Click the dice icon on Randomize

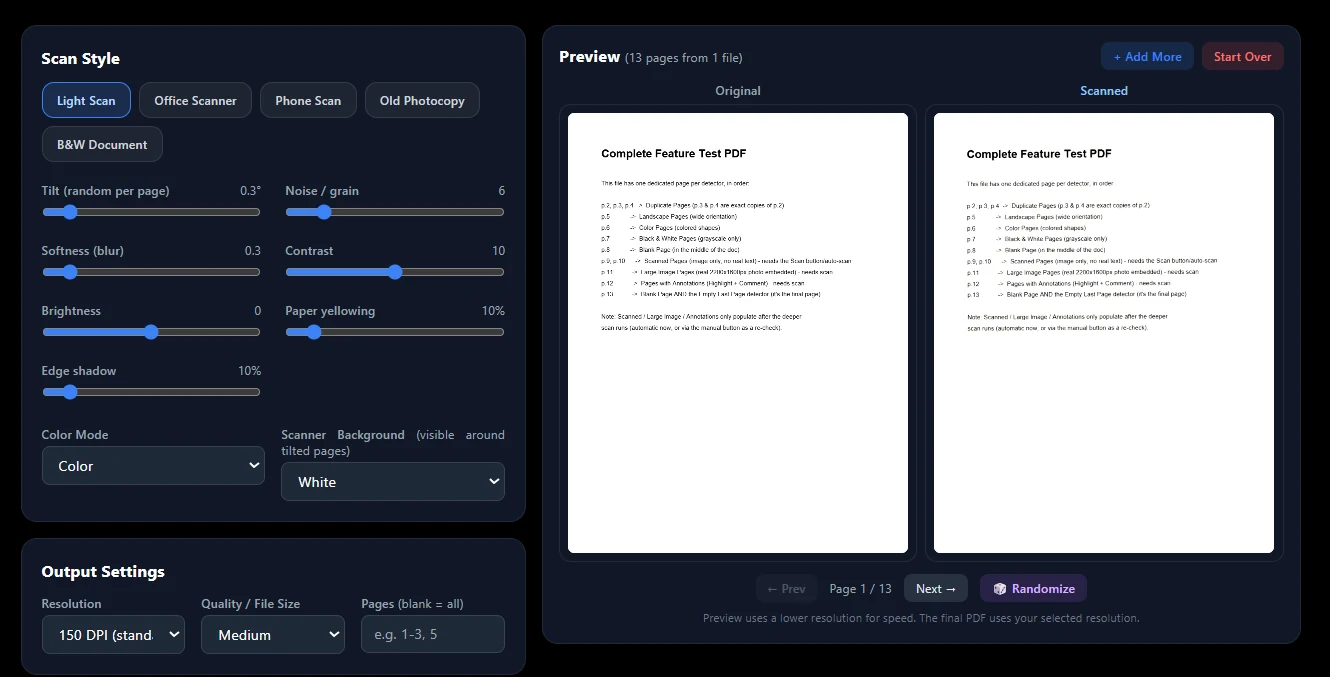pyautogui.click(x=1000, y=589)
